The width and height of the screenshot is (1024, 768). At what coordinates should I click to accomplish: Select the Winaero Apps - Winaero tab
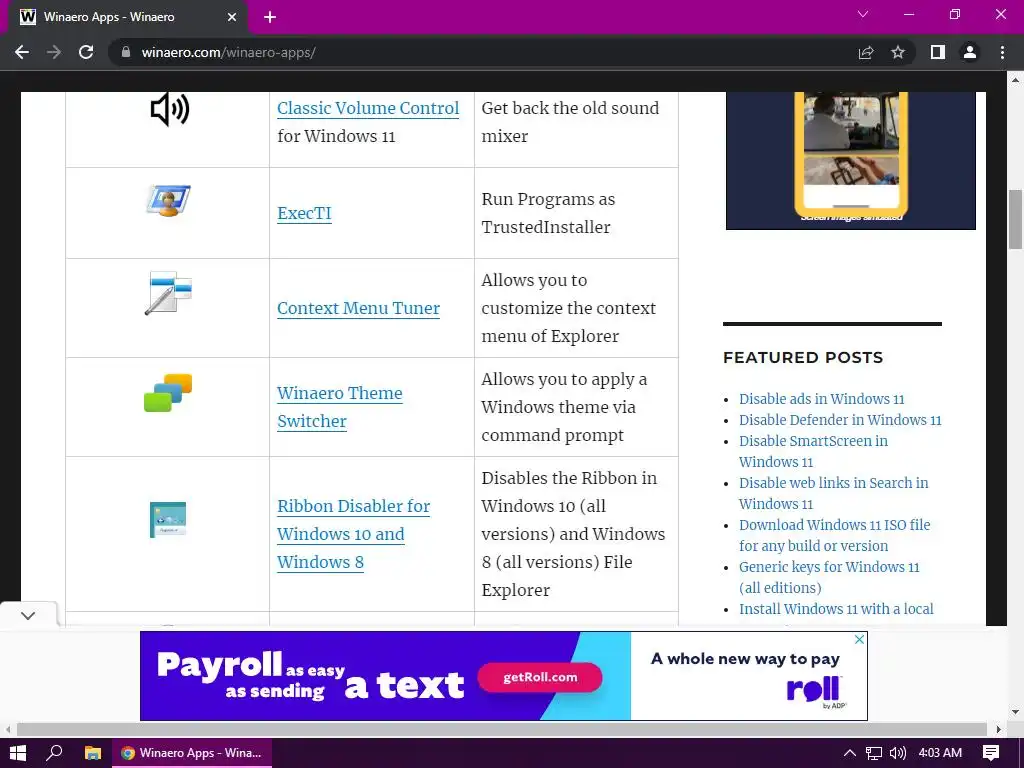tap(128, 17)
